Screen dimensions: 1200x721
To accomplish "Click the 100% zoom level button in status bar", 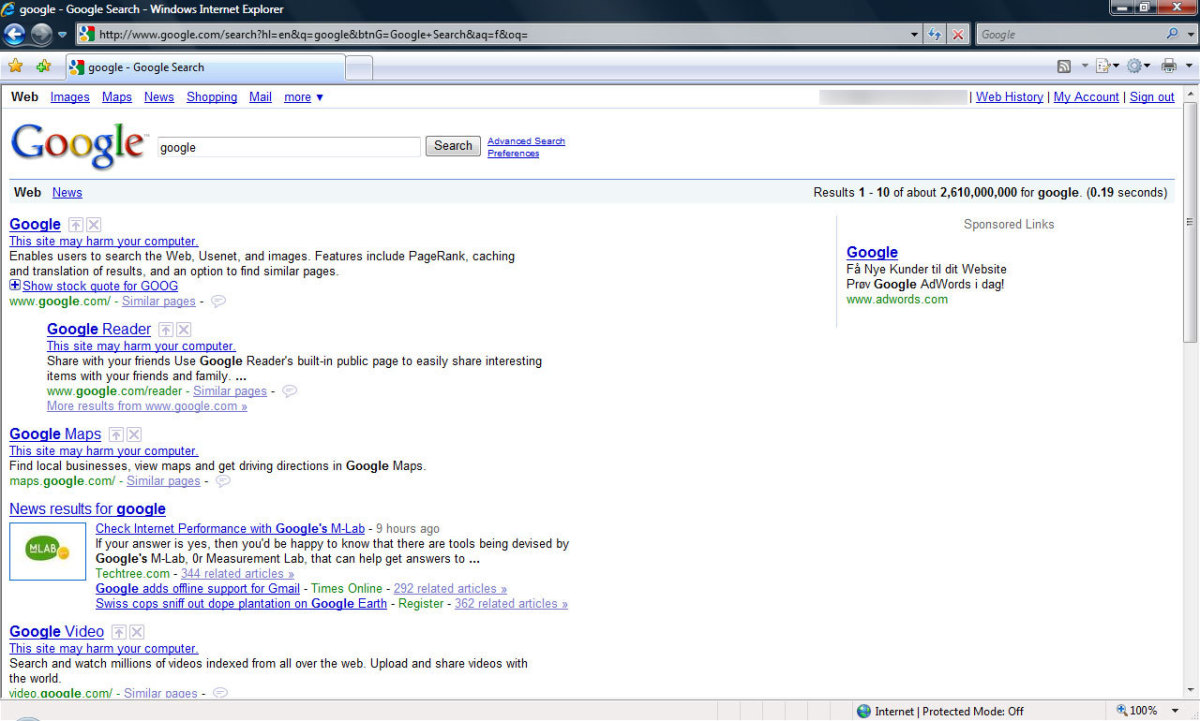I will point(1137,711).
